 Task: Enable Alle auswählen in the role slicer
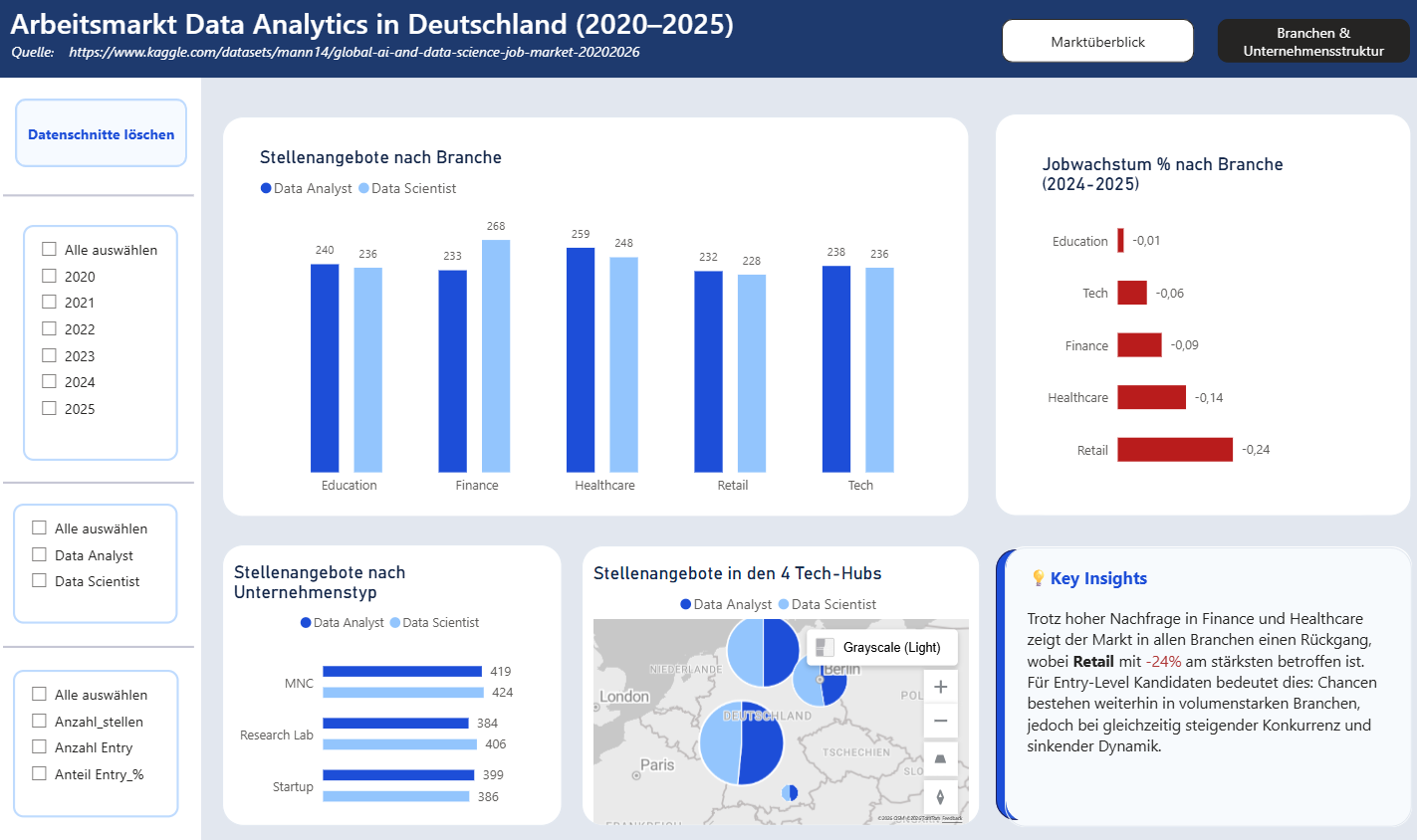[x=40, y=527]
